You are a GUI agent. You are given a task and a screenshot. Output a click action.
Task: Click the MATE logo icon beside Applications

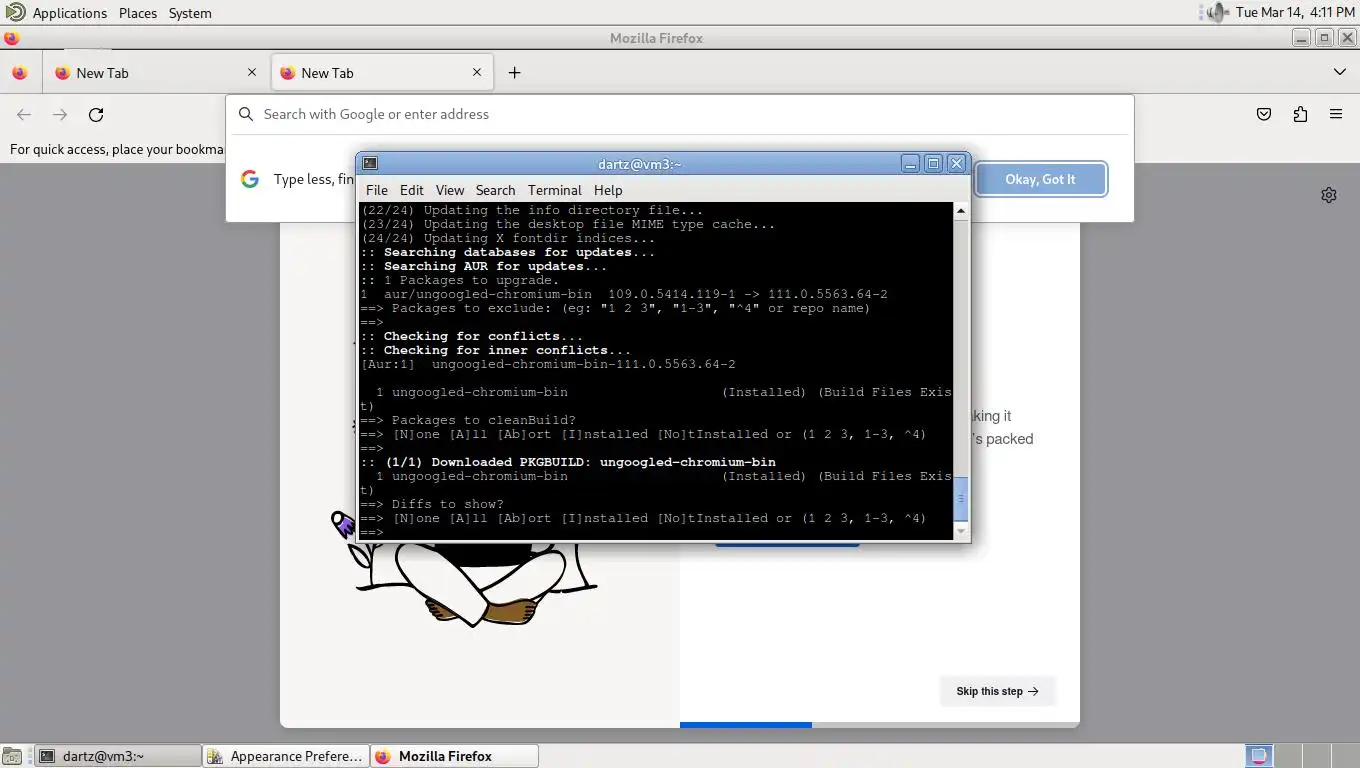[x=15, y=12]
